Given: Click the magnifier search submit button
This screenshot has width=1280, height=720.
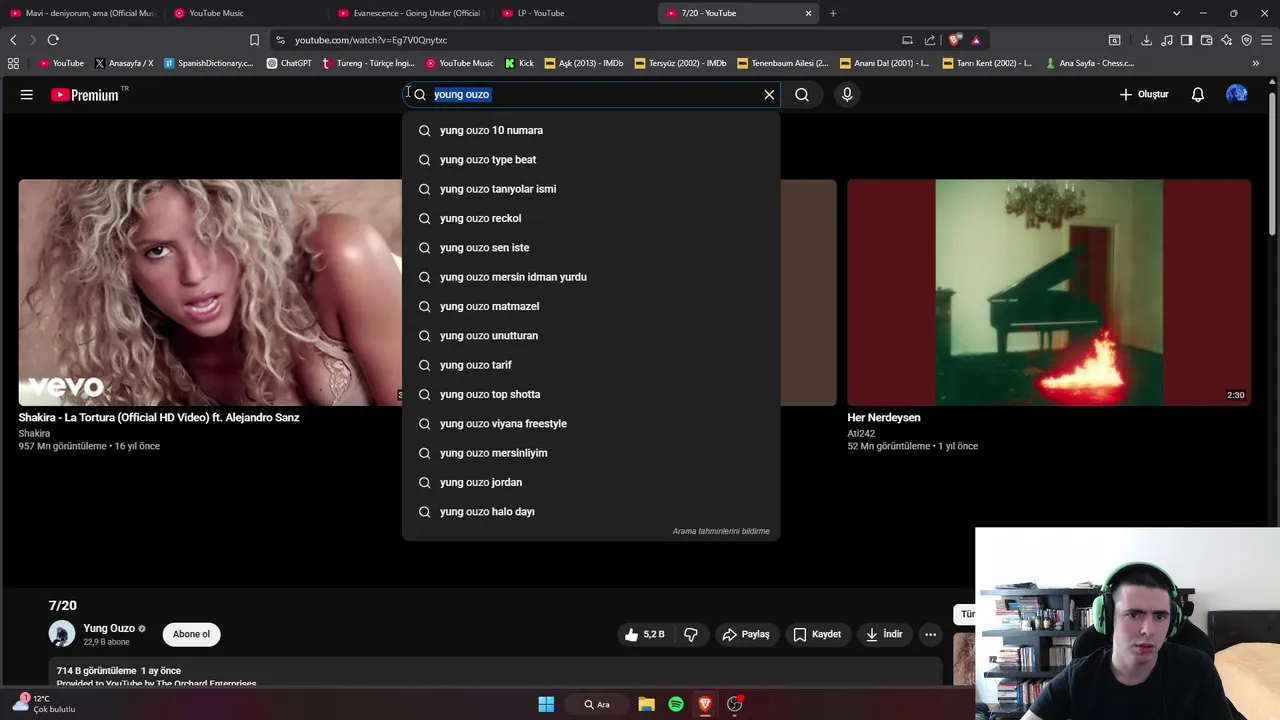Looking at the screenshot, I should point(802,94).
